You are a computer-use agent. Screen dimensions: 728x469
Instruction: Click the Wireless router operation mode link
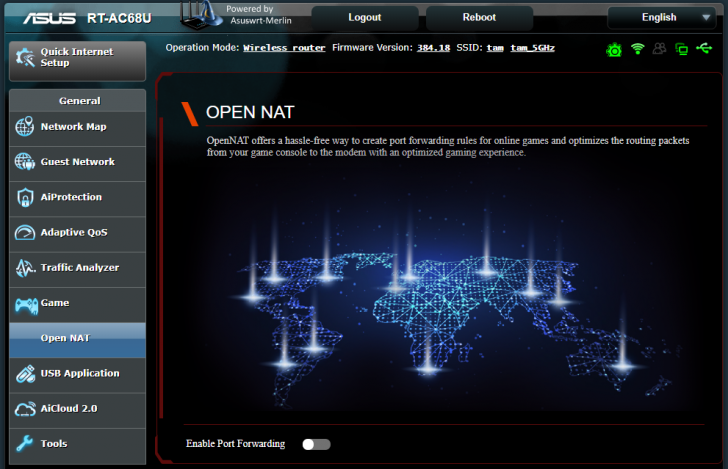pos(284,48)
